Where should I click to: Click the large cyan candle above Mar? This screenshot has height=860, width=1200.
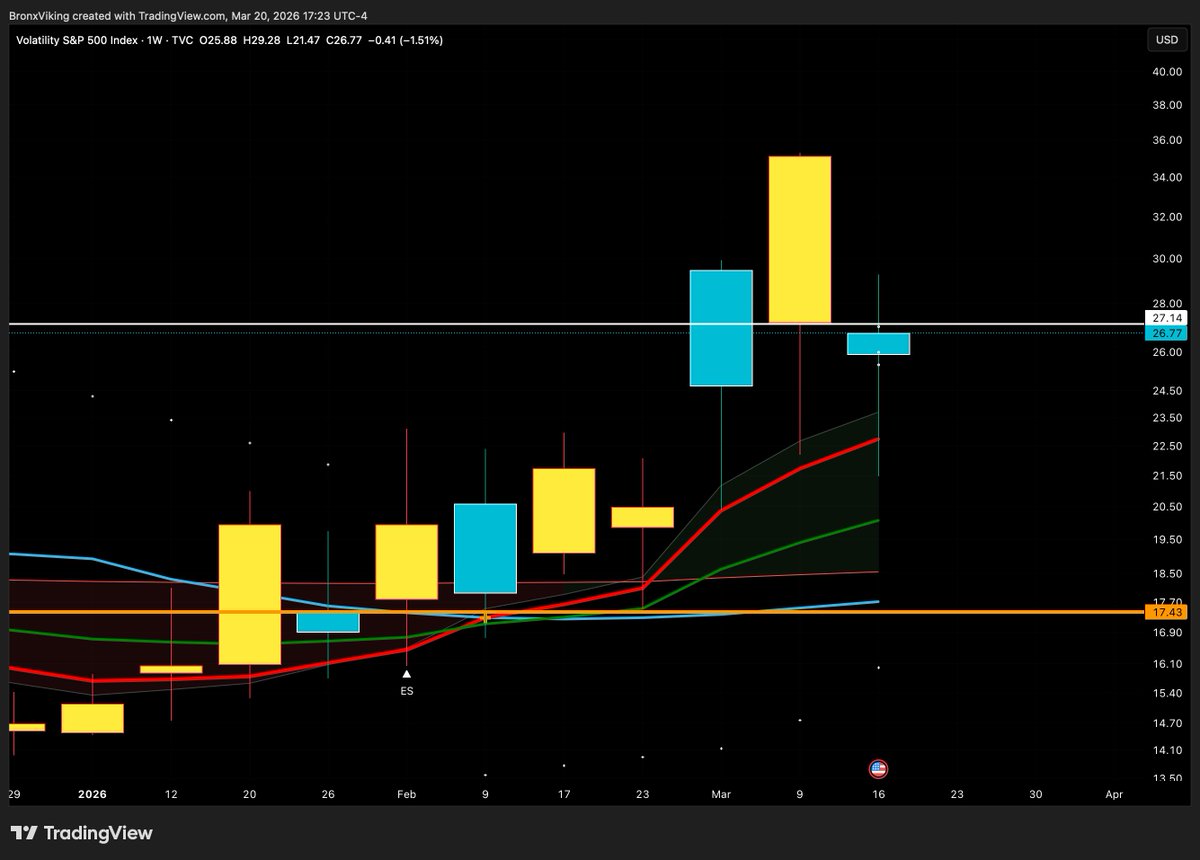[721, 328]
